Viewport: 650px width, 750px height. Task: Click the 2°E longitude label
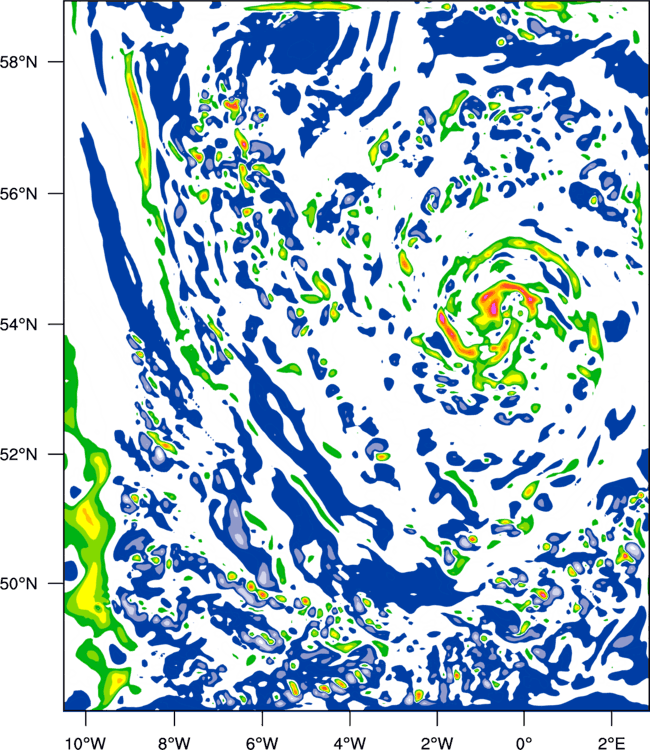(612, 743)
